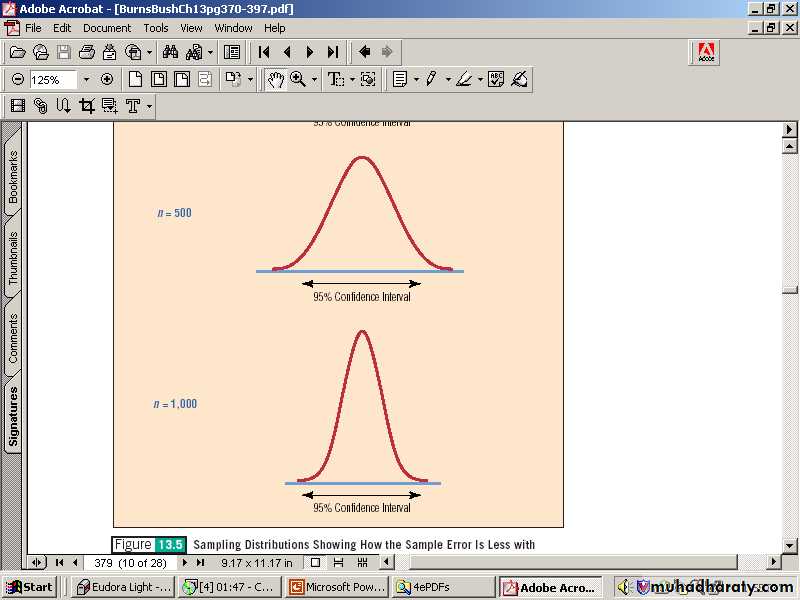Screen dimensions: 800x600
Task: Click the Start button
Action: coord(29,587)
